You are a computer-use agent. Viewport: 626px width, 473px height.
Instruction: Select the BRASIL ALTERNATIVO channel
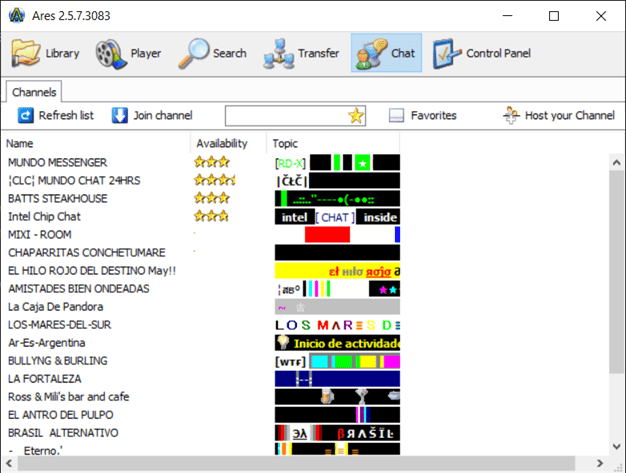point(63,433)
